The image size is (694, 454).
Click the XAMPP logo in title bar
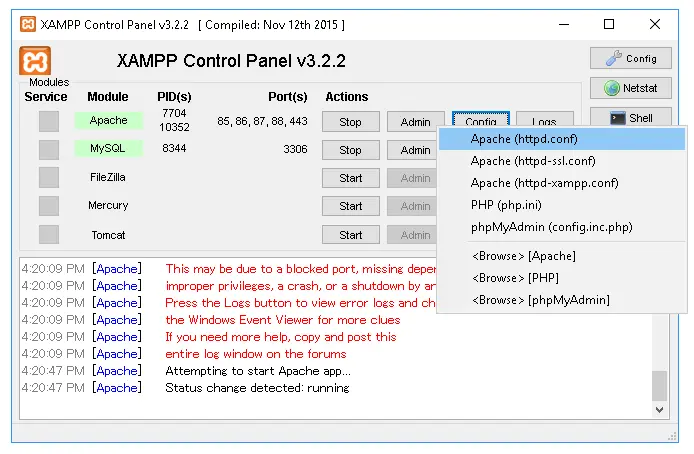(x=28, y=24)
